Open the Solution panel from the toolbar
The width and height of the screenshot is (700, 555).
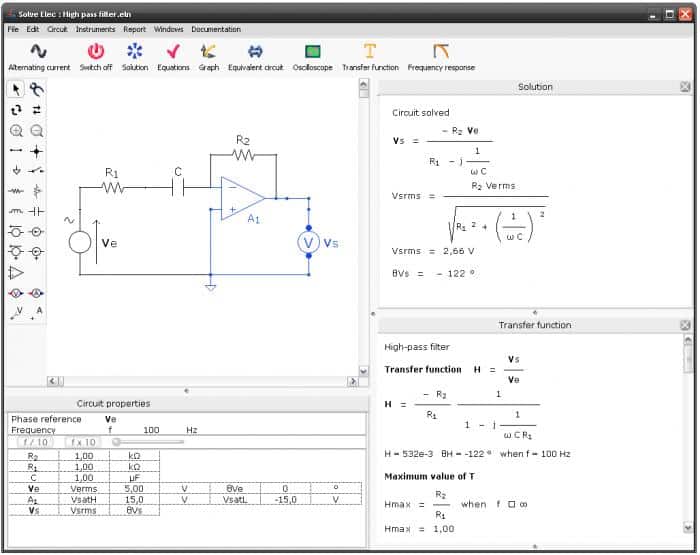tap(135, 52)
